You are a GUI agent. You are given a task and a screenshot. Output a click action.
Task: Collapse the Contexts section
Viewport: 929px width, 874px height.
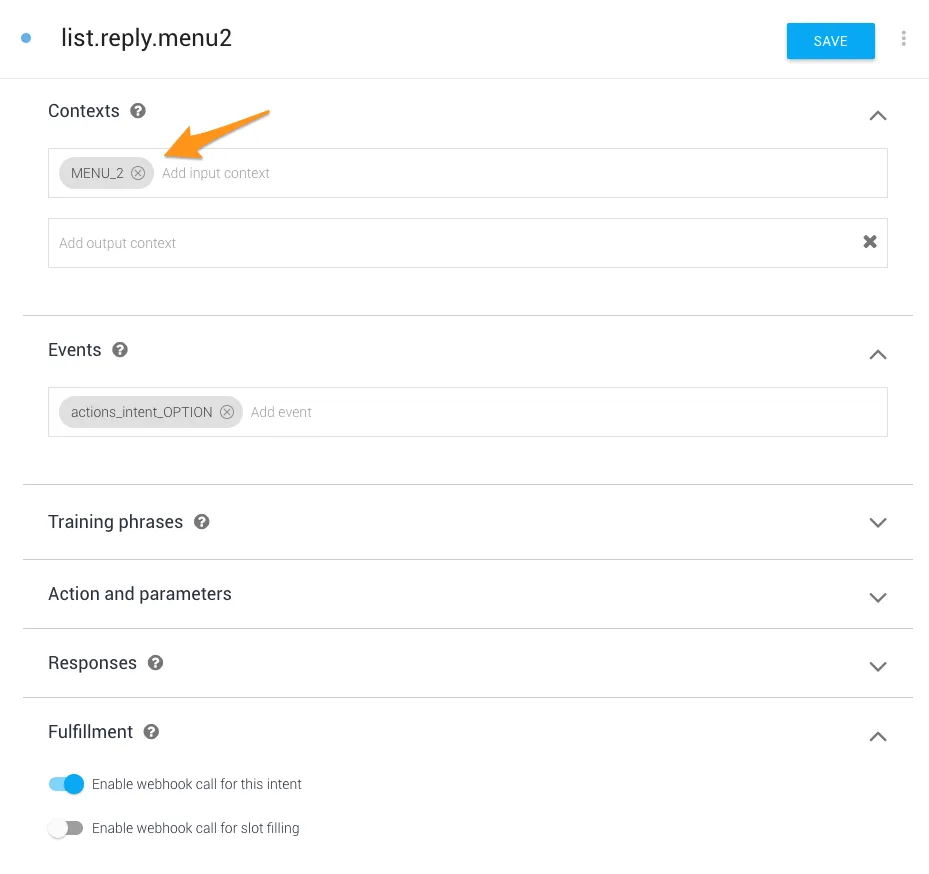[x=878, y=115]
